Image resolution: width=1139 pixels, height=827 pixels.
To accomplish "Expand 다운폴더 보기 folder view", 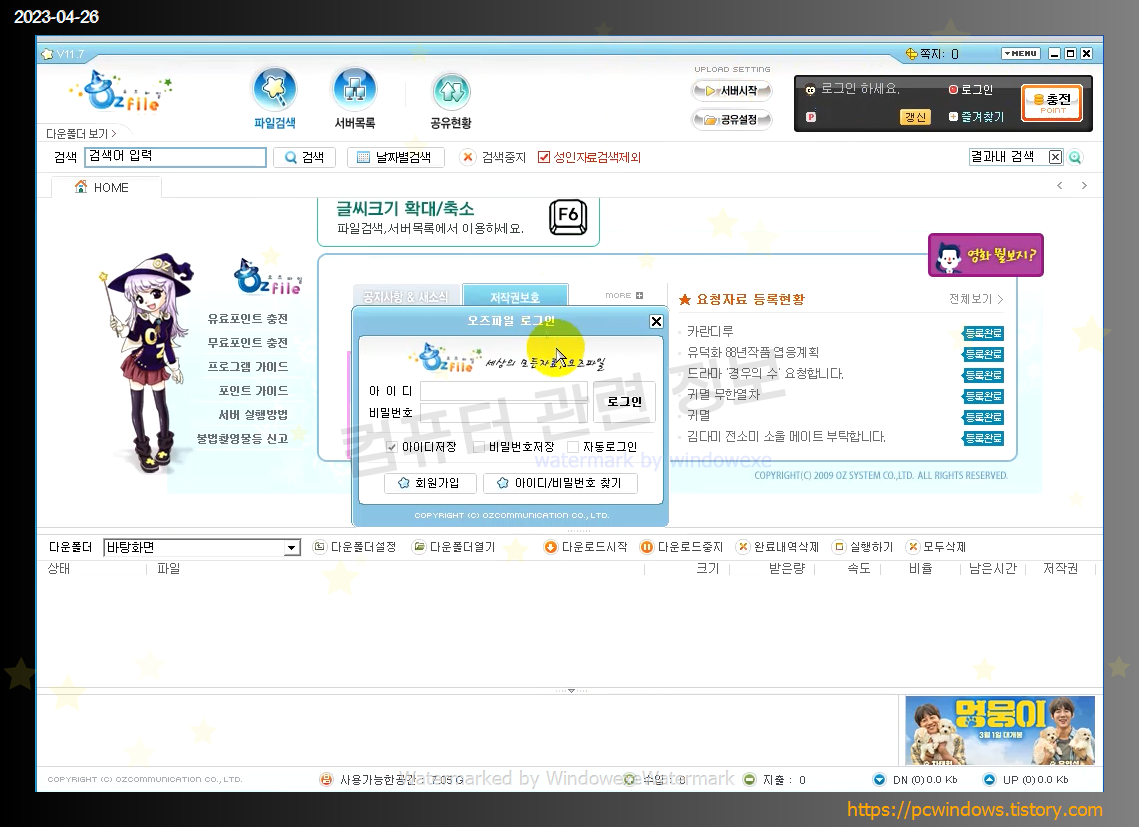I will coord(81,134).
